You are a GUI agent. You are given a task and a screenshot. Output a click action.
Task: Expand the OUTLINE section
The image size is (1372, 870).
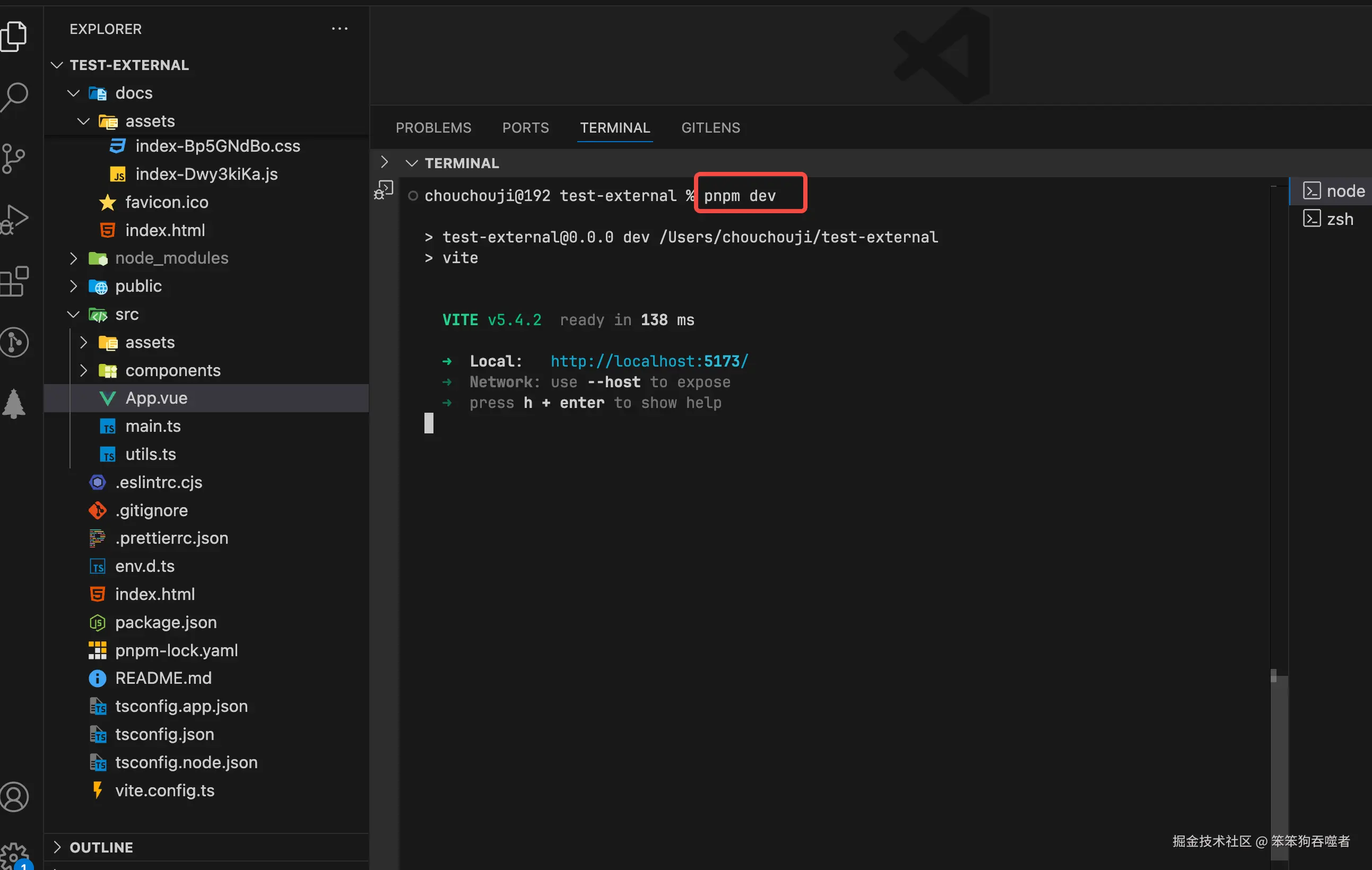pyautogui.click(x=101, y=847)
